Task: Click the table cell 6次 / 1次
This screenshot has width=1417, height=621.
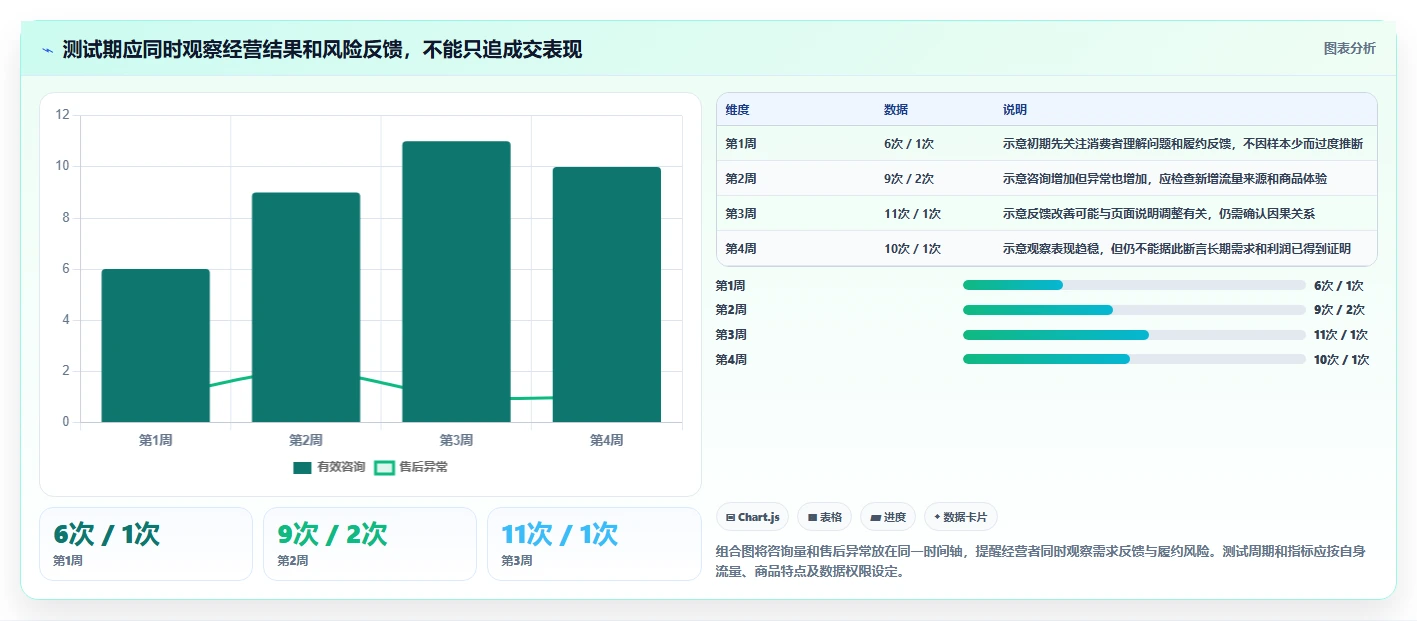Action: point(909,144)
